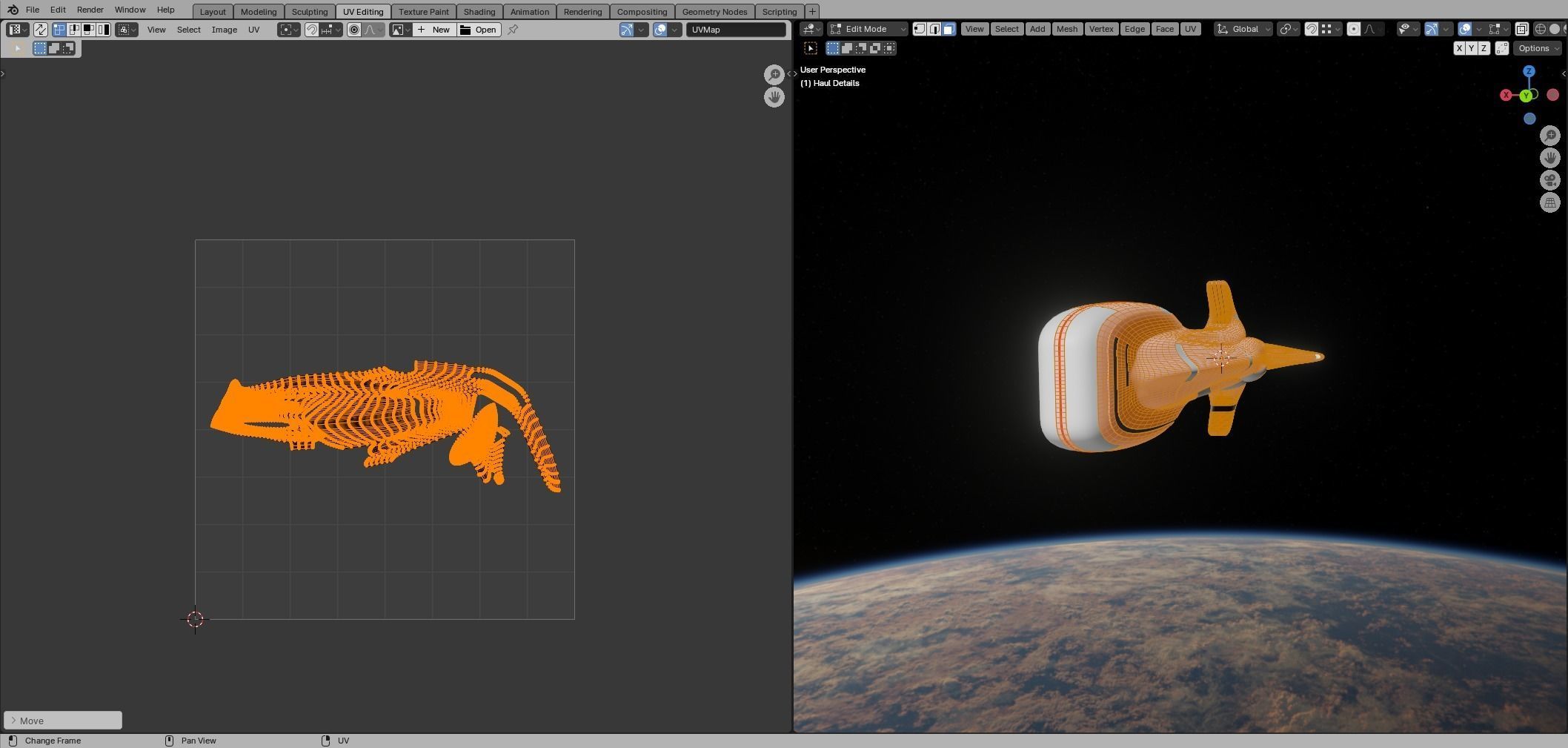Toggle UV sync selection icon
1568x748 pixels.
click(x=40, y=30)
